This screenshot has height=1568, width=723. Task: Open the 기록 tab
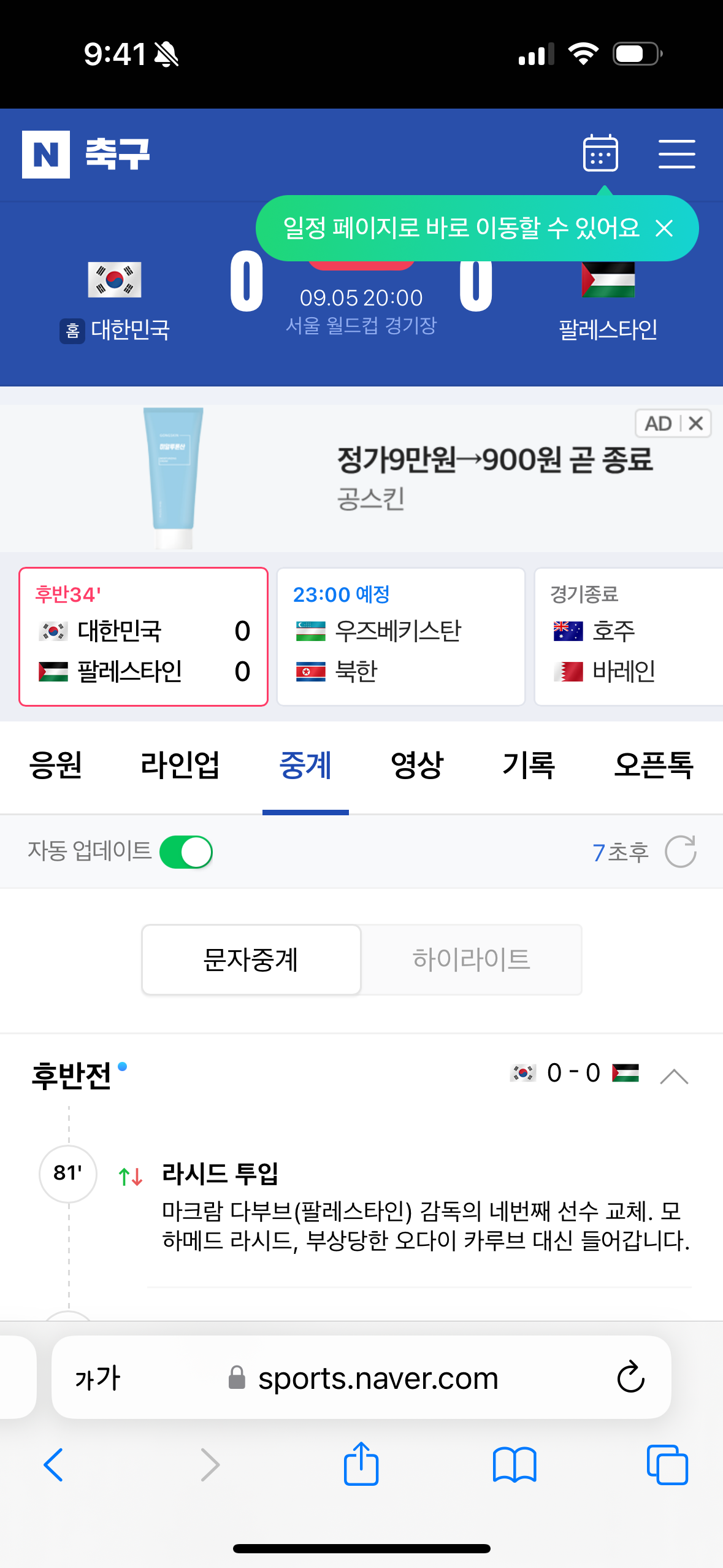coord(529,765)
